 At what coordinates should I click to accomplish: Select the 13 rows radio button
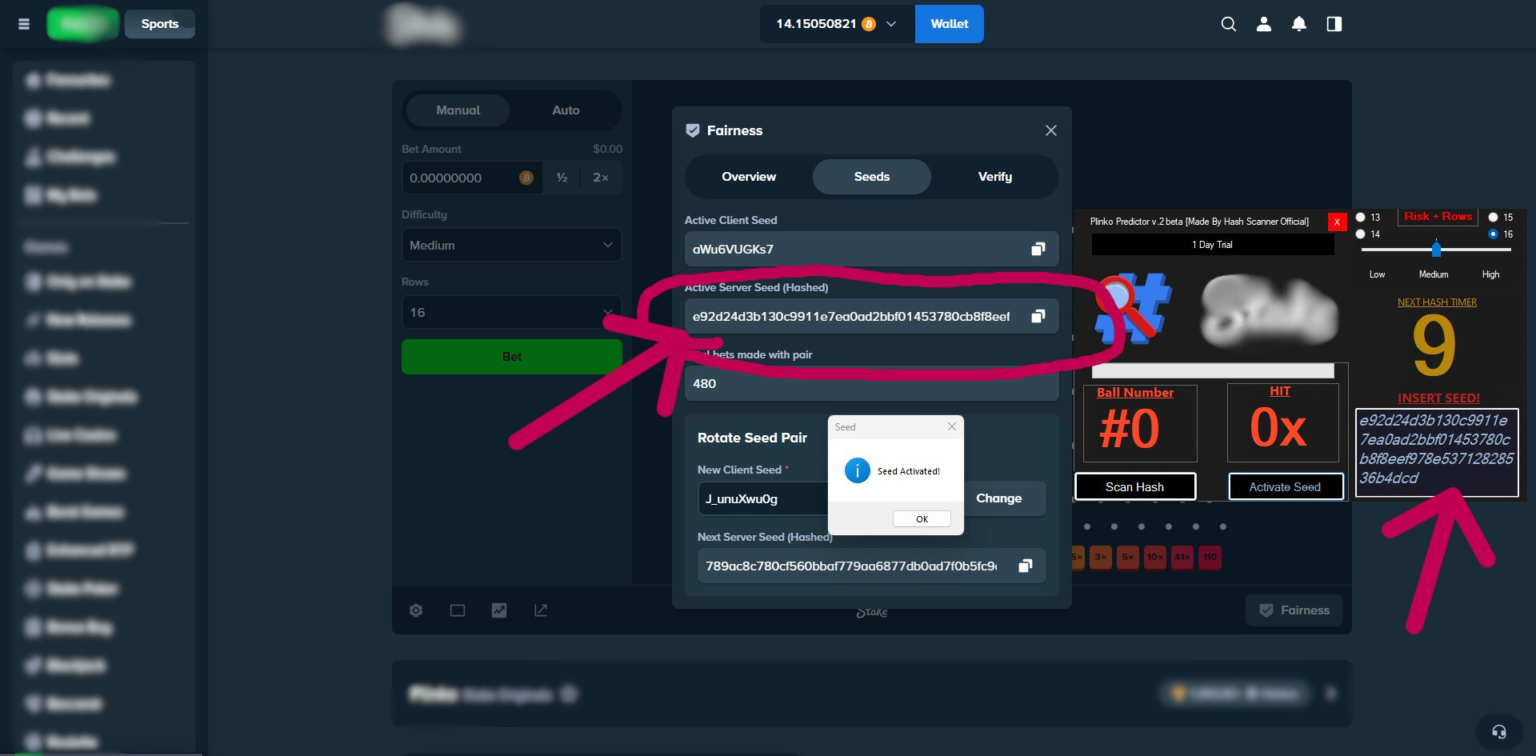coord(1360,217)
